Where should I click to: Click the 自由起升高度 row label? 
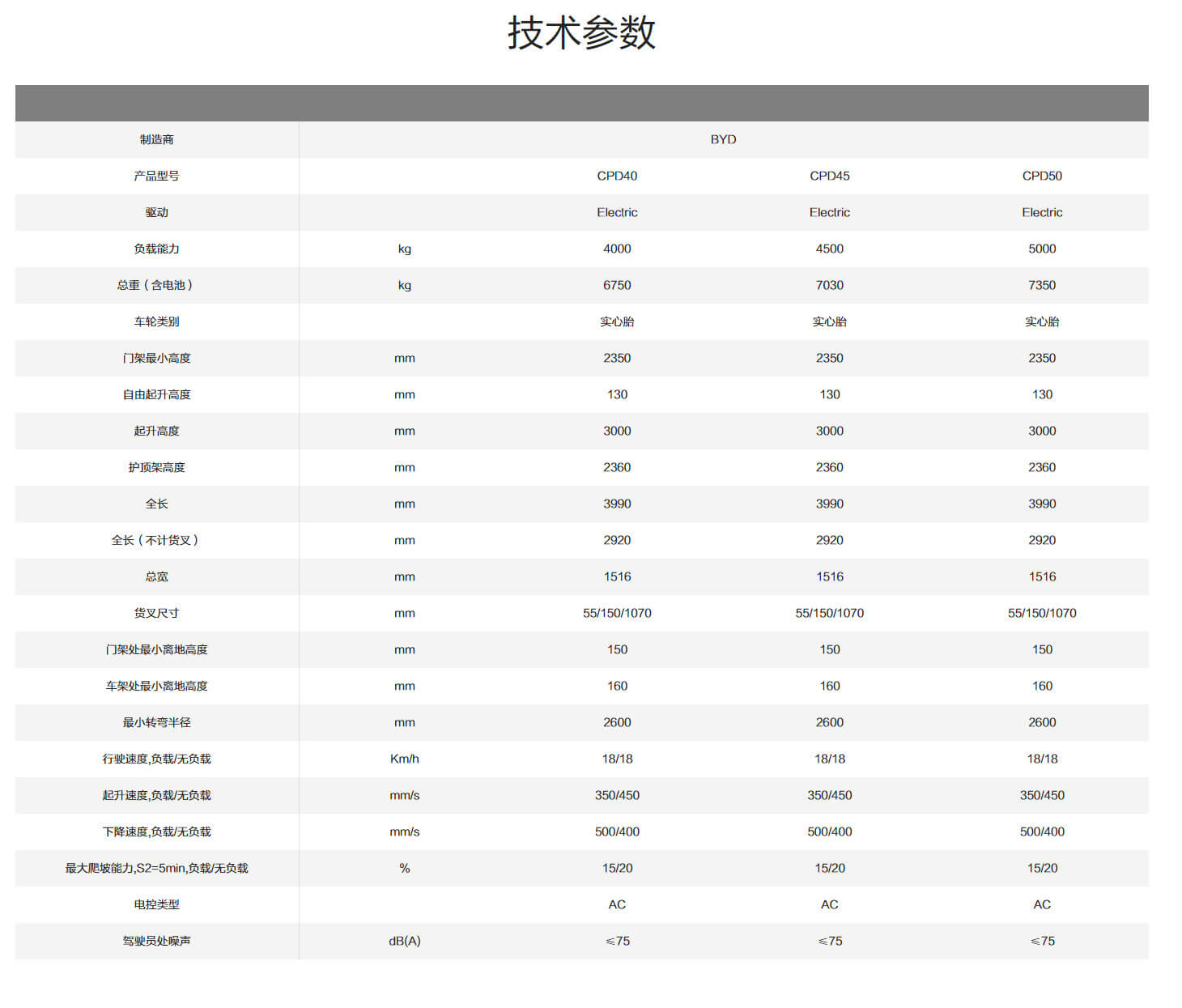click(156, 394)
